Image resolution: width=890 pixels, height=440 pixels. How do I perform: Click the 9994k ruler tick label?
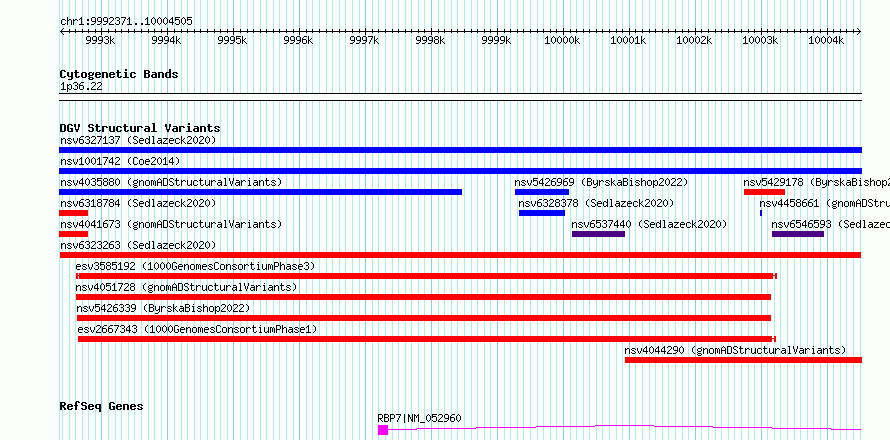point(166,40)
